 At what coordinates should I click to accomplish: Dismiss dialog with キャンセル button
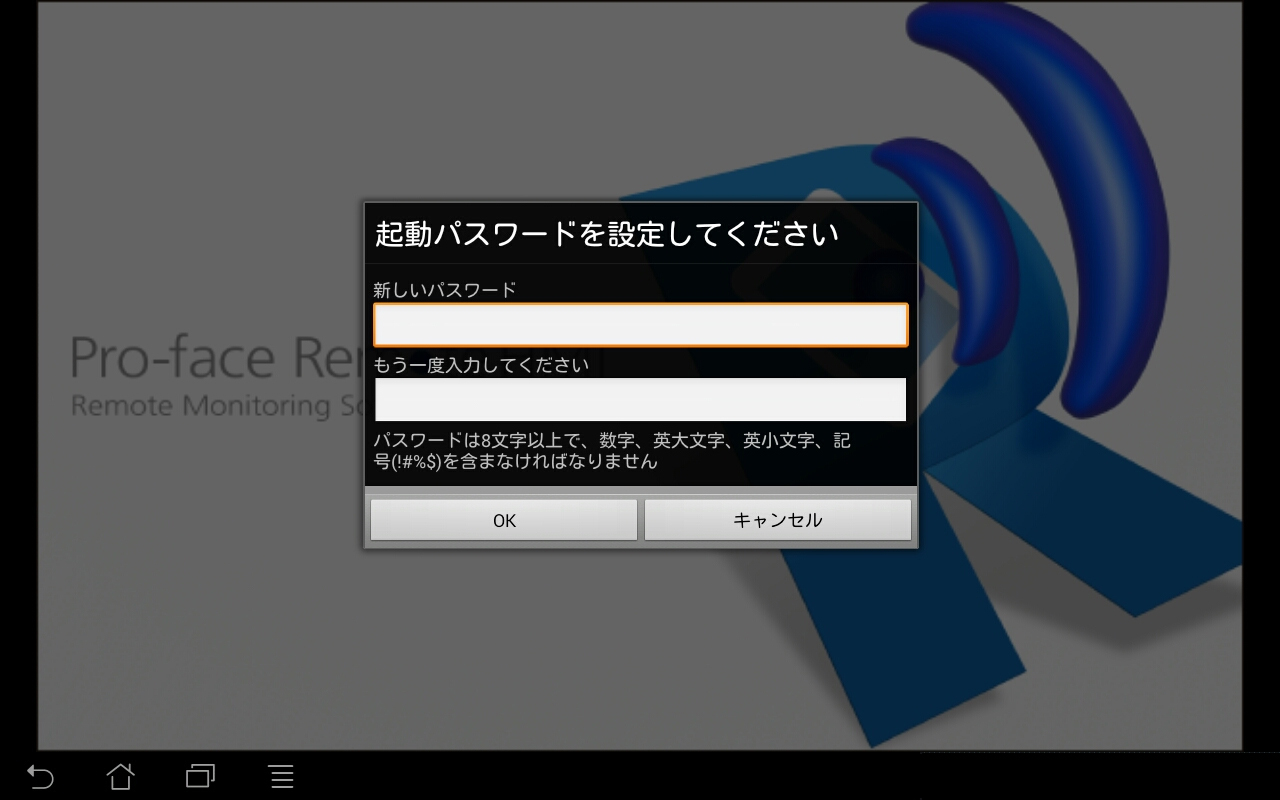click(777, 520)
